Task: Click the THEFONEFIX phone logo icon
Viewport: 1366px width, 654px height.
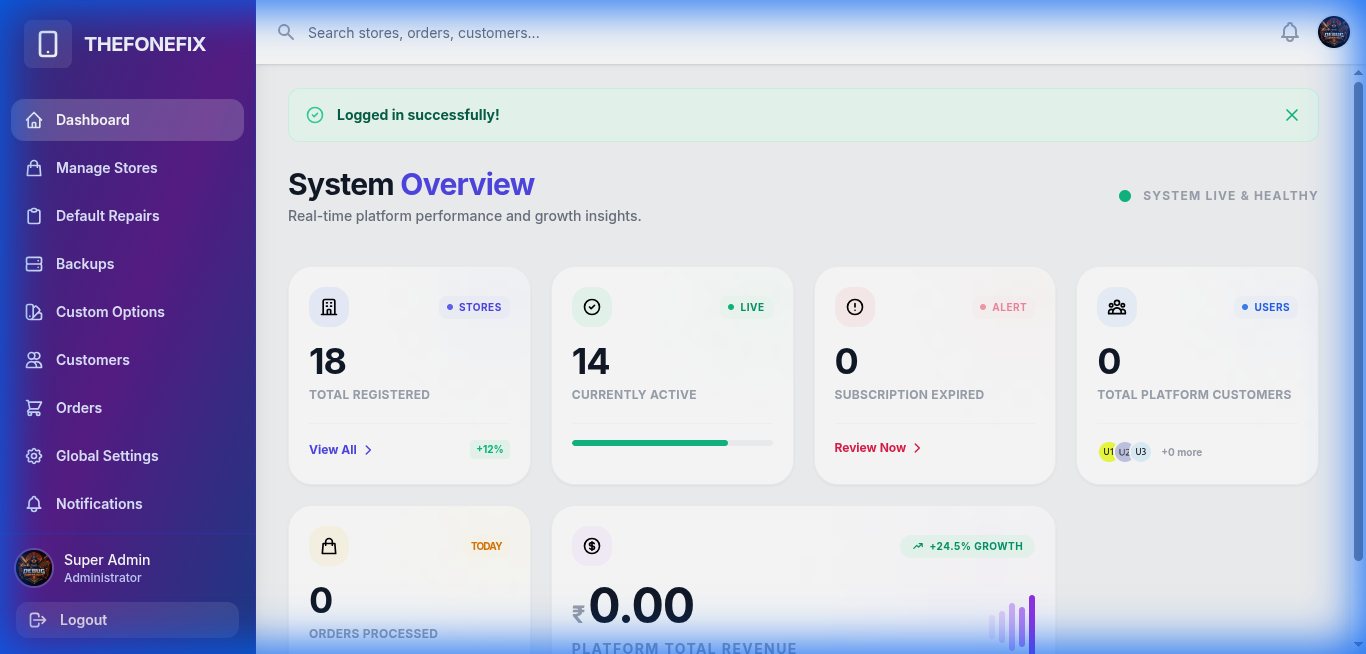Action: coord(48,44)
